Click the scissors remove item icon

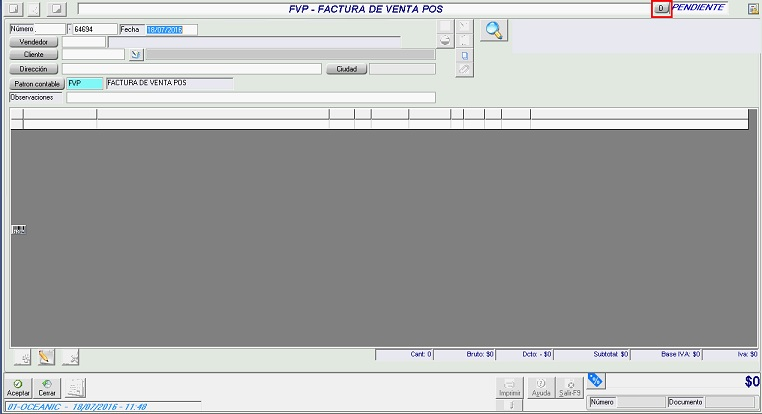pyautogui.click(x=70, y=356)
